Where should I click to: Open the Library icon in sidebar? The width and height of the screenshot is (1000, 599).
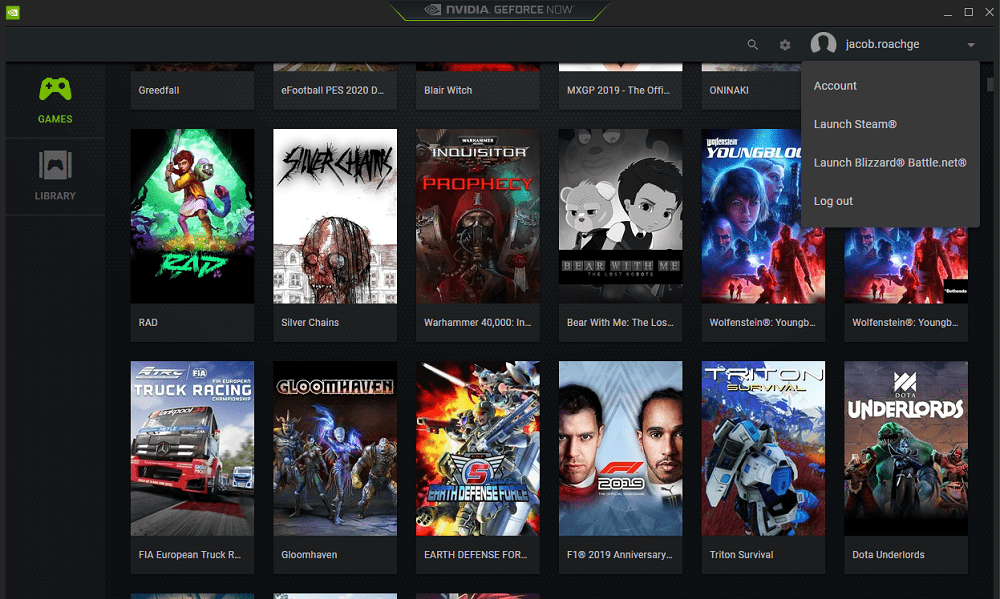click(x=55, y=165)
